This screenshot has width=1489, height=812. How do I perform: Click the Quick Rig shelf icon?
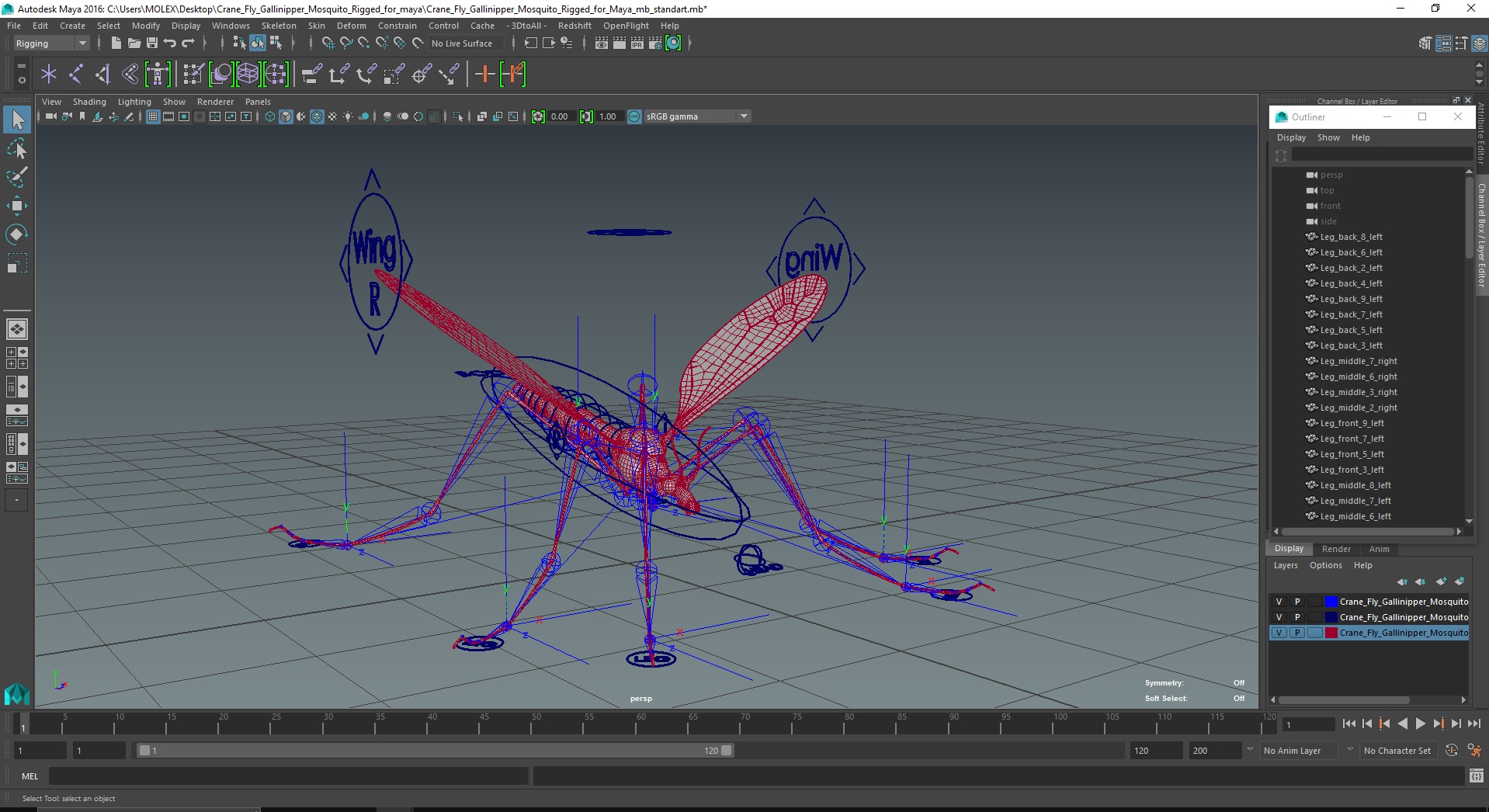tap(158, 75)
